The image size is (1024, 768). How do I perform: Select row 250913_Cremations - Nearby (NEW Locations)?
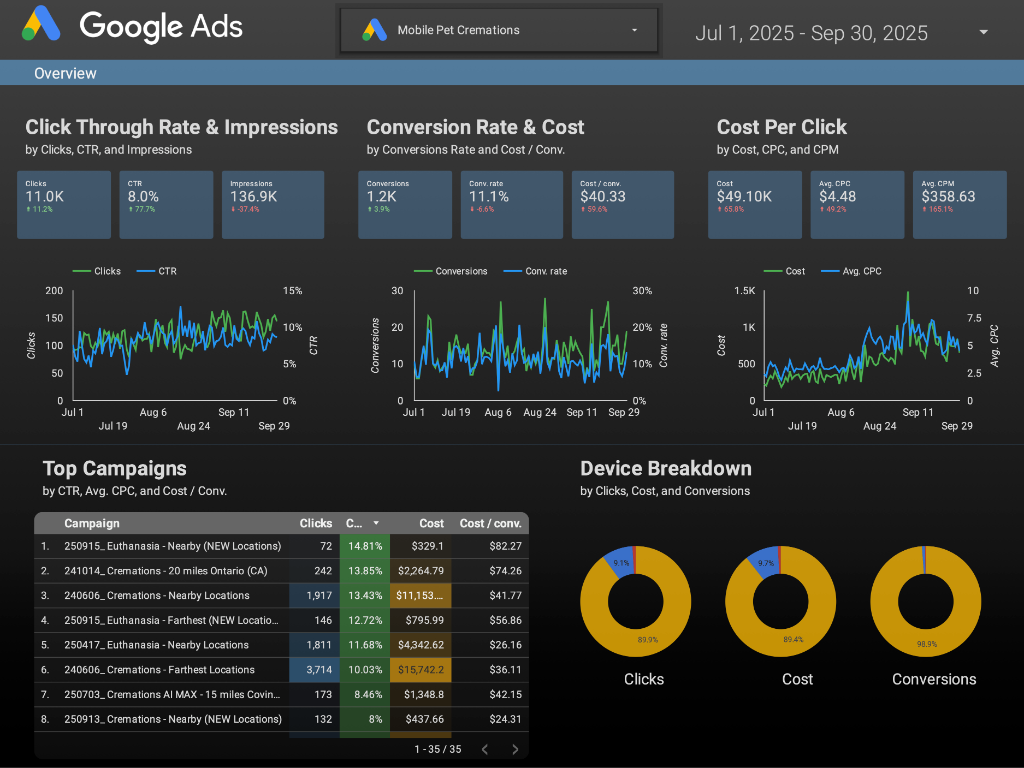(x=281, y=720)
